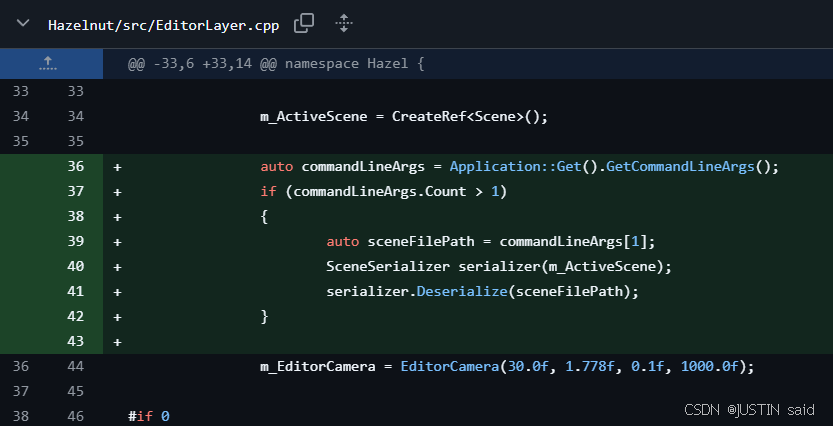
Task: Click new line number 40
Action: [x=77, y=266]
